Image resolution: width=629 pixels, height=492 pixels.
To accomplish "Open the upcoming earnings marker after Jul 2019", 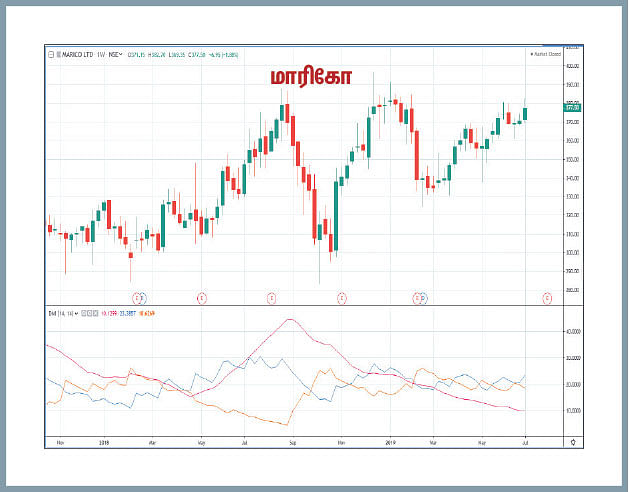I will pyautogui.click(x=547, y=298).
